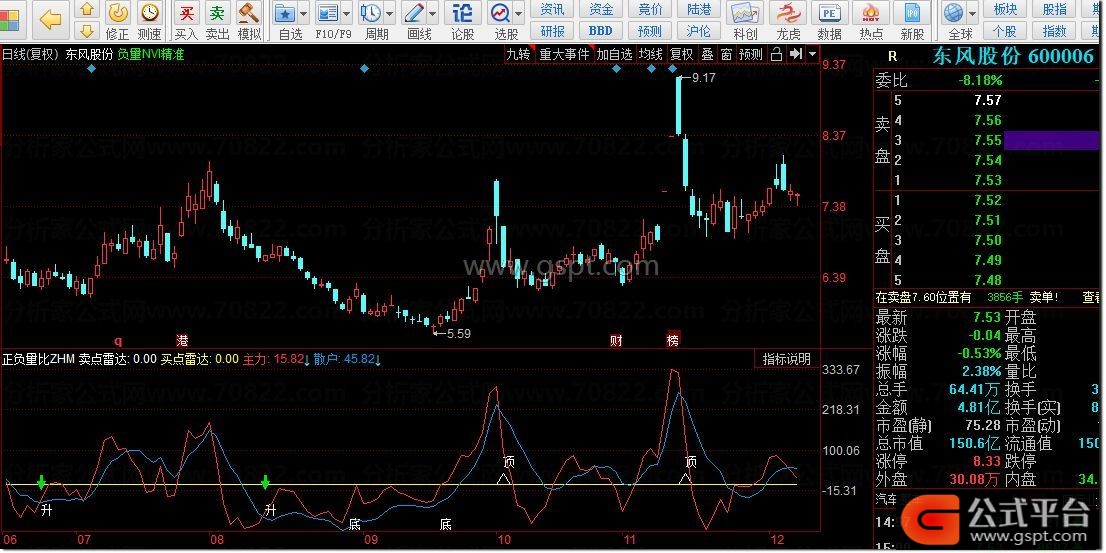Click the 榜 marker on the date axis

click(673, 341)
